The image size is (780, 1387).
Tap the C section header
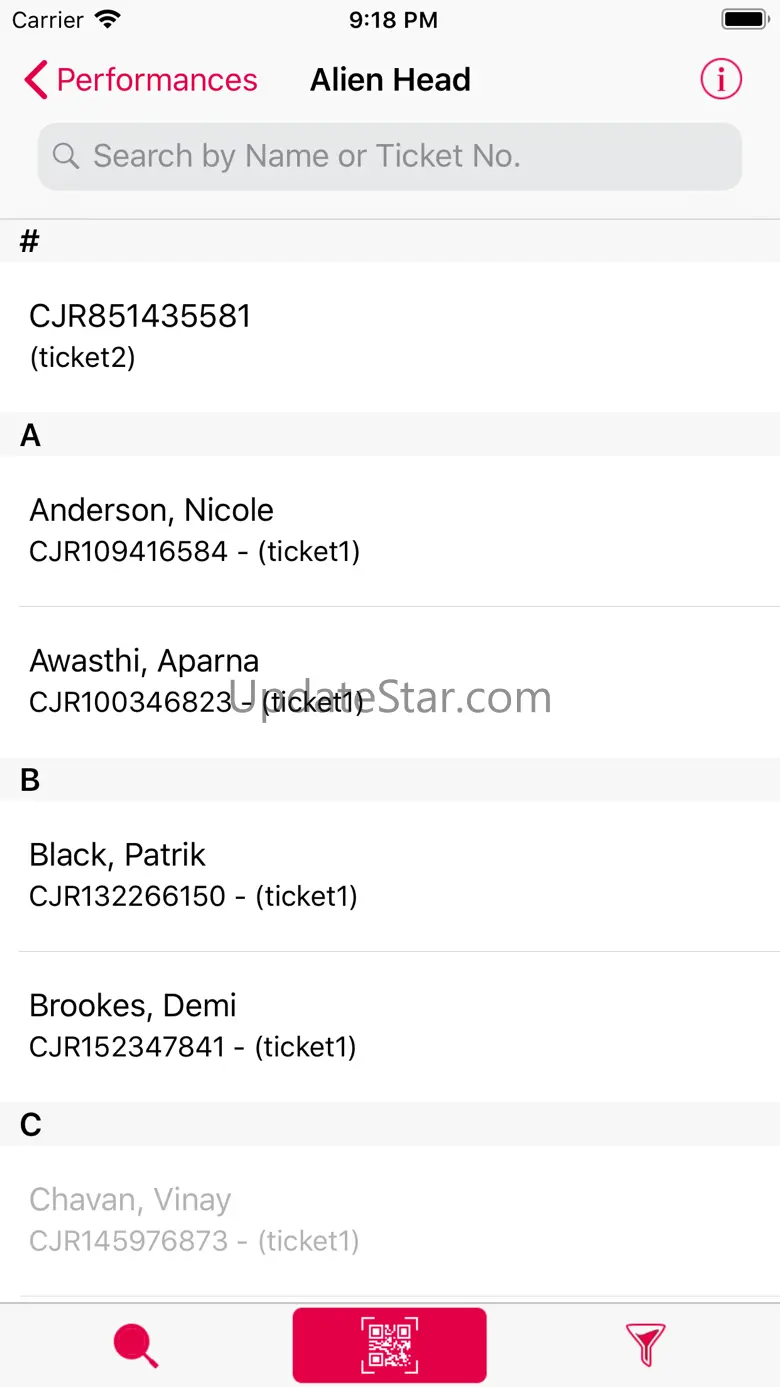pos(31,1125)
